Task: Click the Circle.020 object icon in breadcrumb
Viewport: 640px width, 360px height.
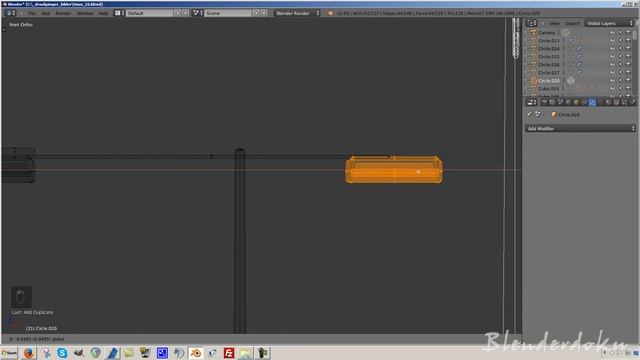Action: point(554,115)
